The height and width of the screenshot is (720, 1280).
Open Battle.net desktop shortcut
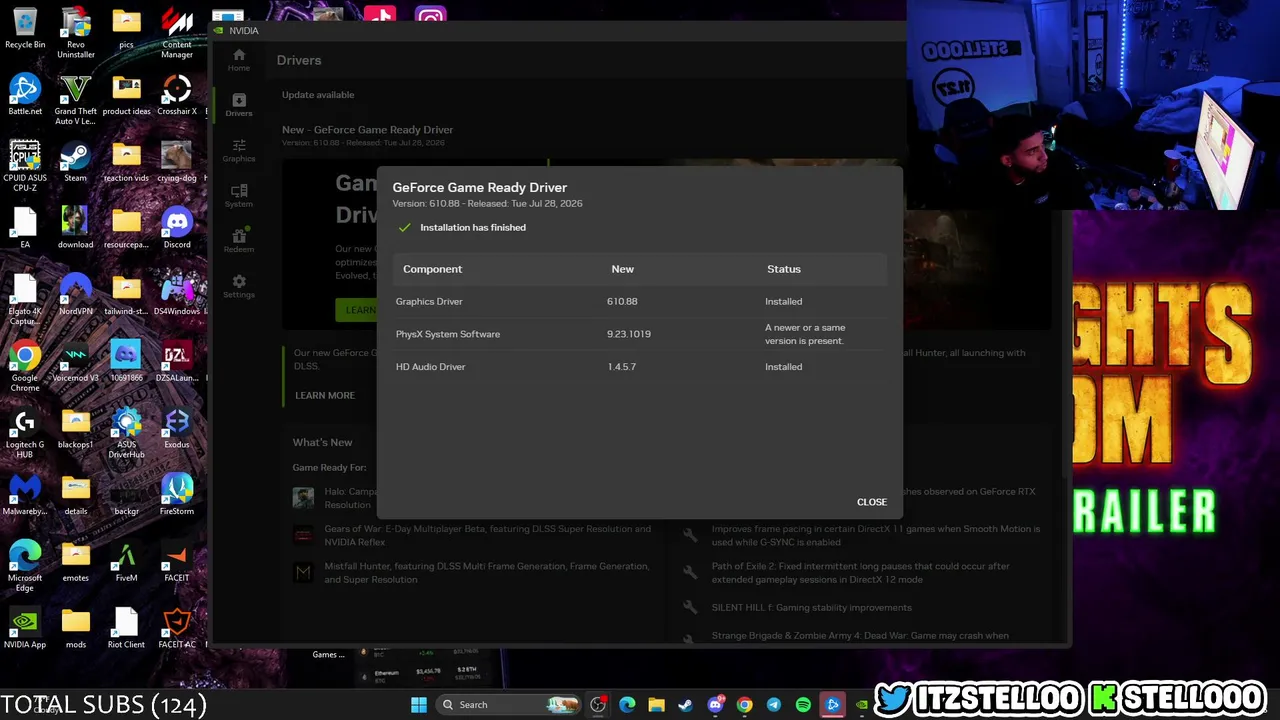coord(25,95)
